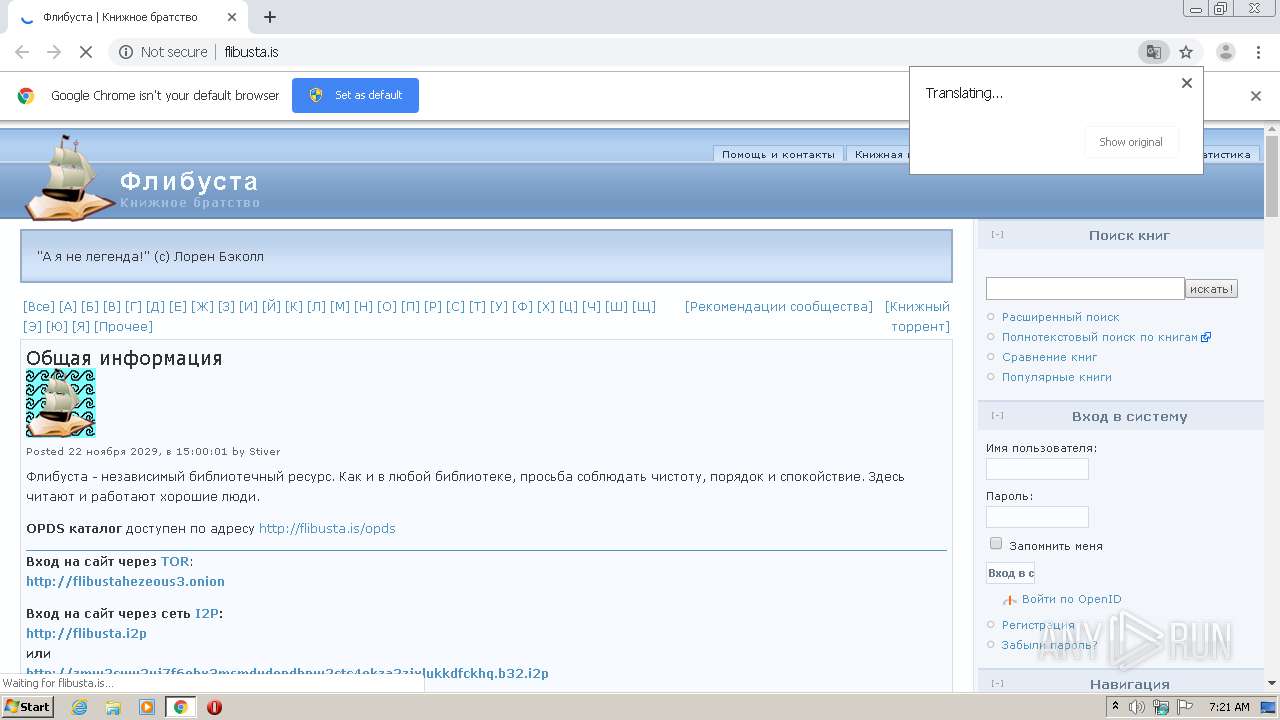Click Войти по OpenID link
Viewport: 1280px width, 720px height.
click(1072, 599)
